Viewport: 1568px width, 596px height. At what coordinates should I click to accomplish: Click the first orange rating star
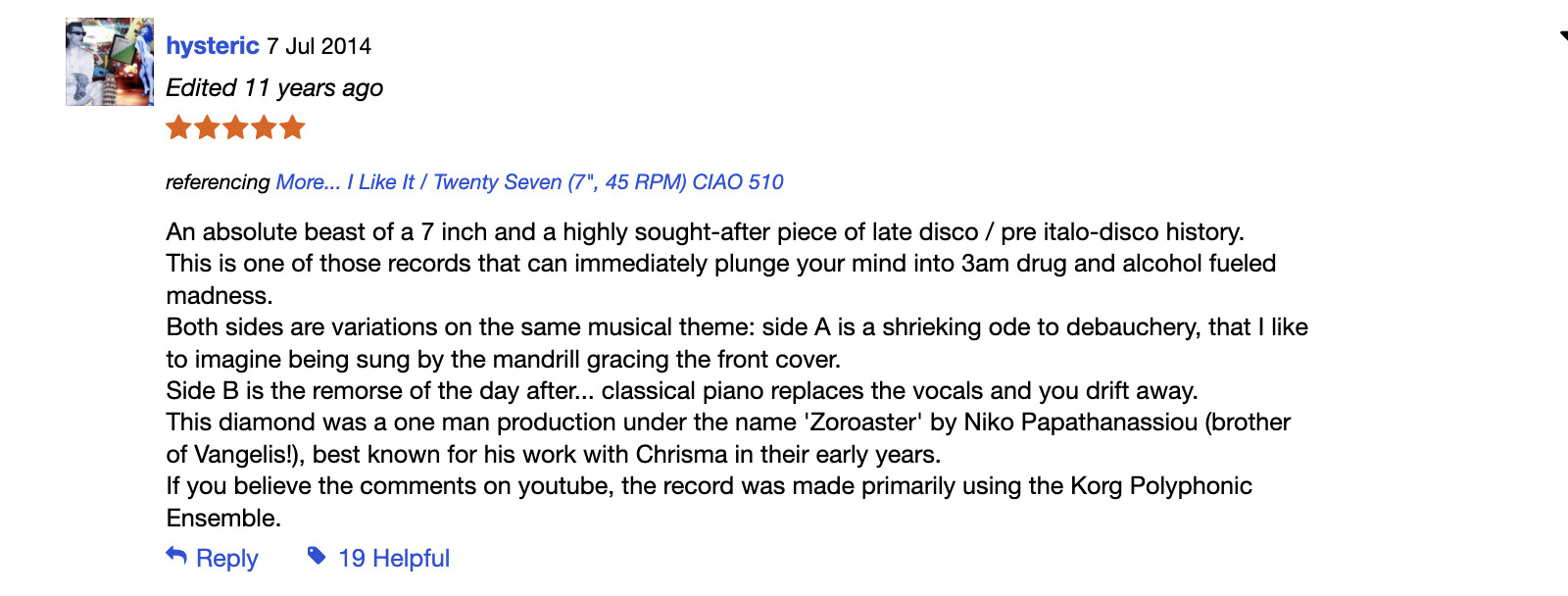tap(178, 127)
